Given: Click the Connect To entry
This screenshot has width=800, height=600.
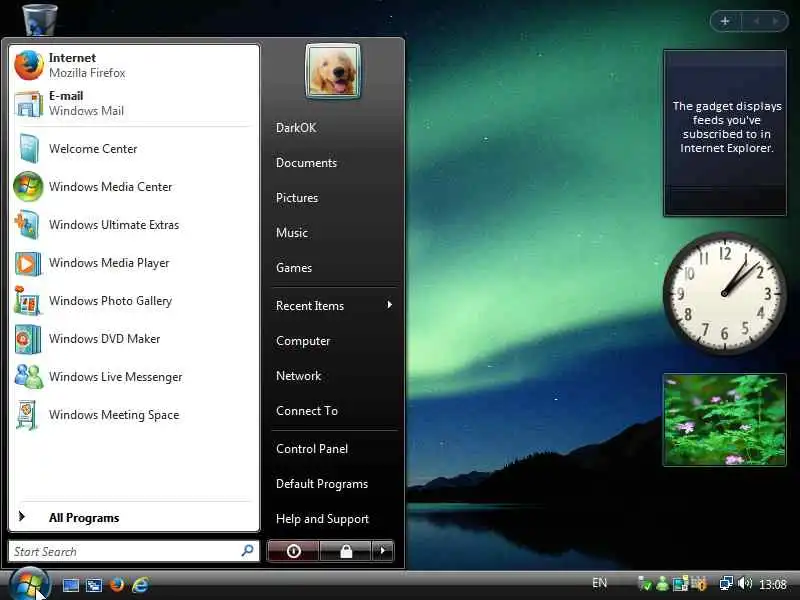Looking at the screenshot, I should (334, 411).
